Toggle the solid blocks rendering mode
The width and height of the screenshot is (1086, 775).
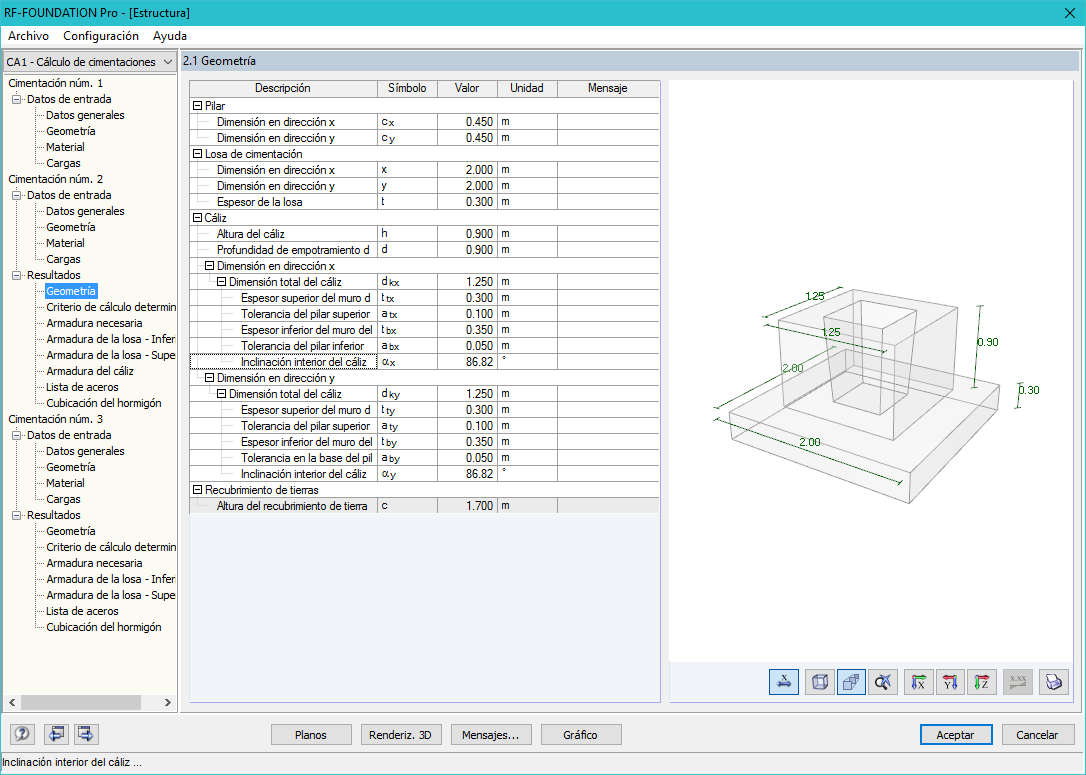852,682
